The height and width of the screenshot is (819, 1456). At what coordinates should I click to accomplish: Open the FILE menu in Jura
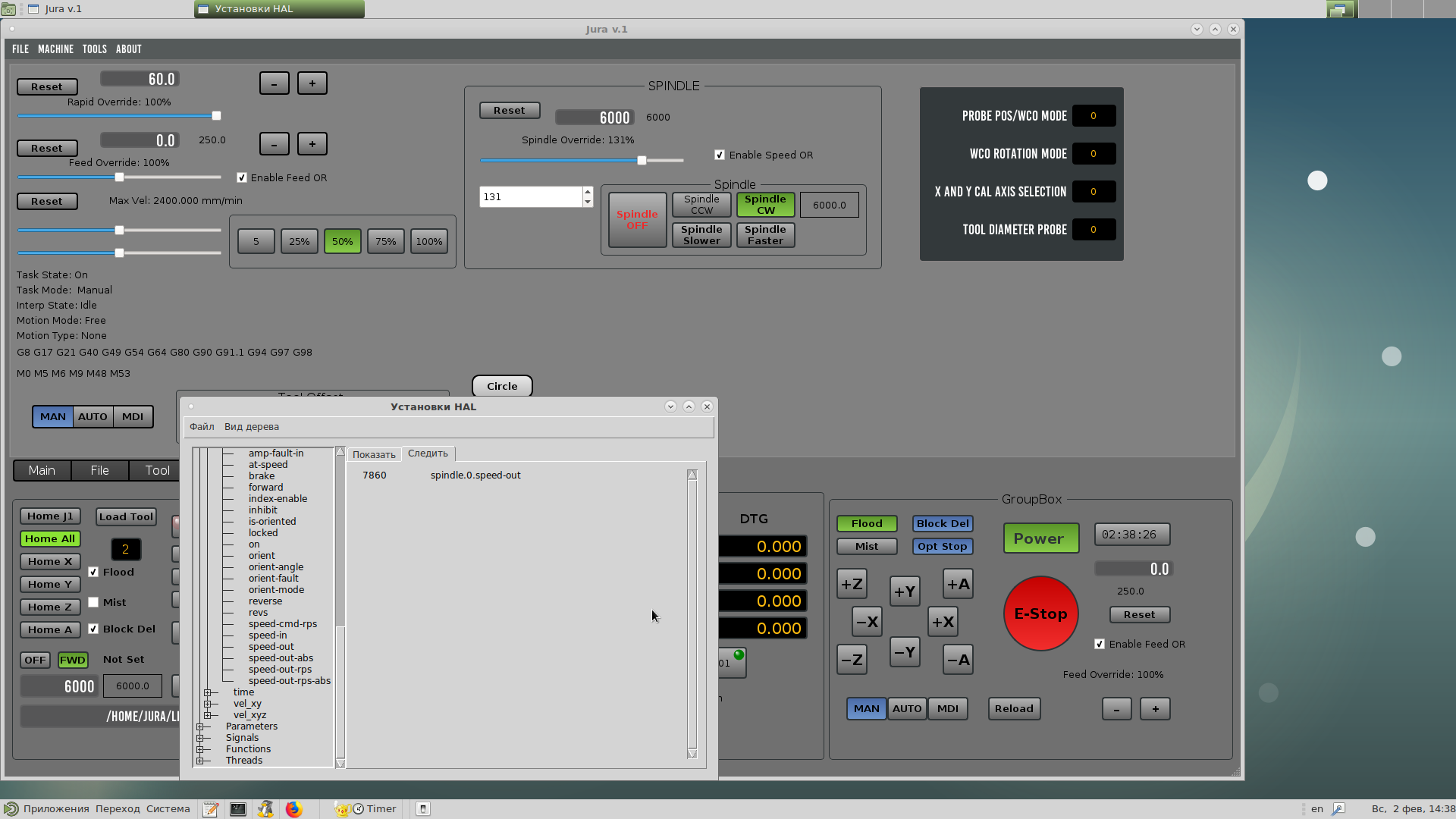coord(20,49)
